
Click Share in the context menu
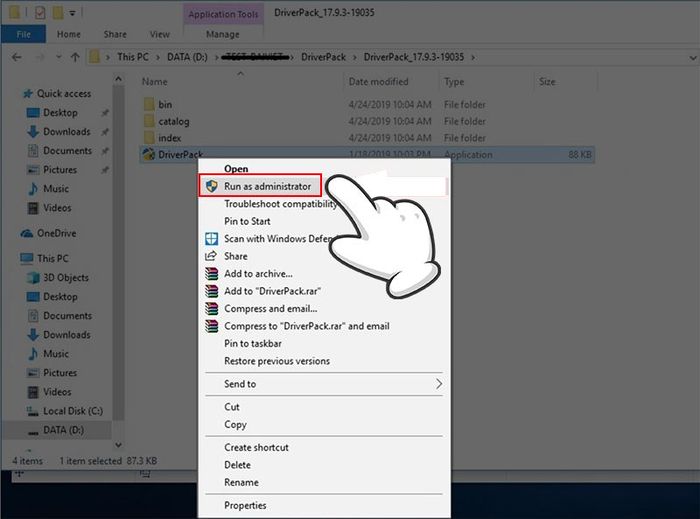[235, 256]
